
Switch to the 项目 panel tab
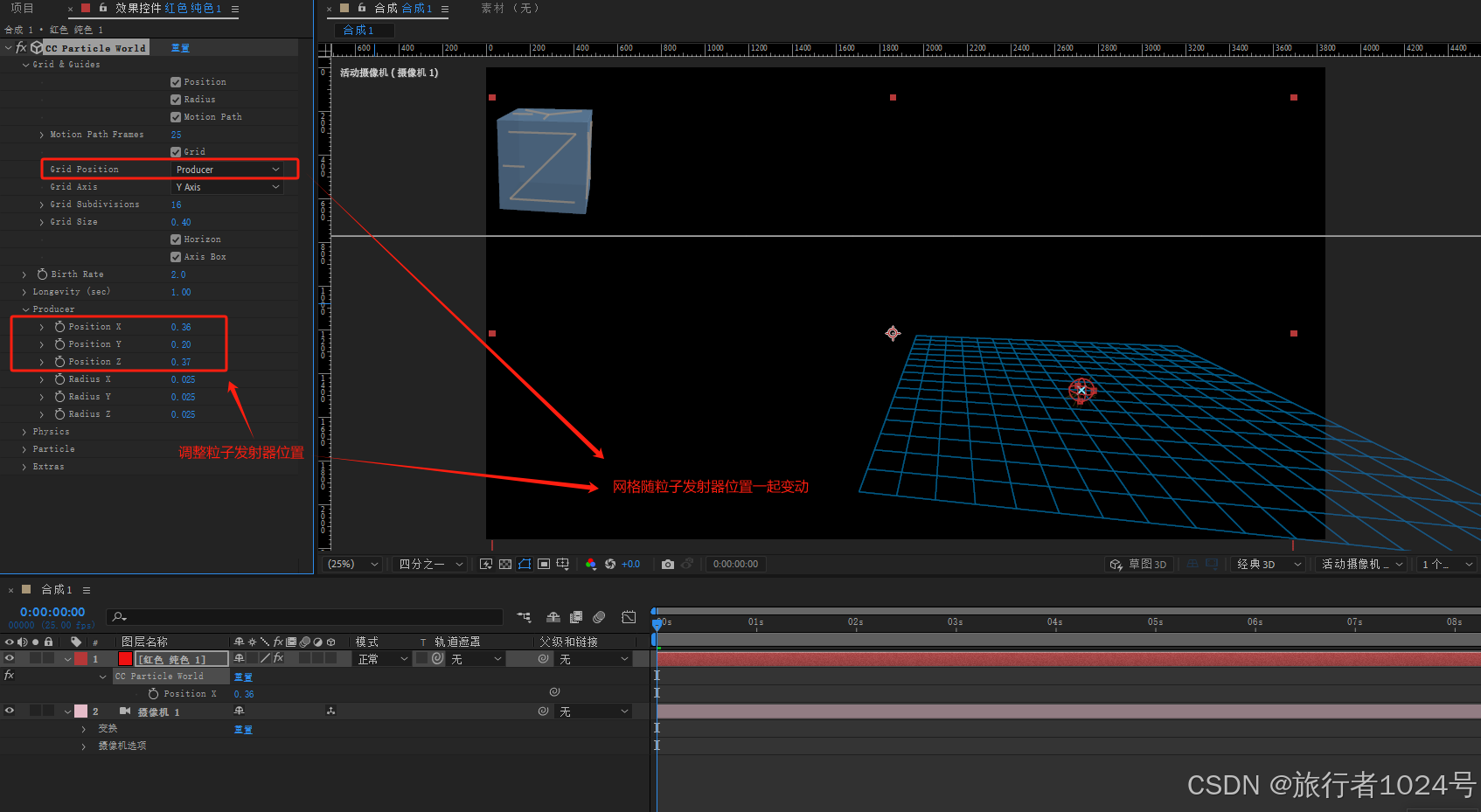tap(22, 8)
